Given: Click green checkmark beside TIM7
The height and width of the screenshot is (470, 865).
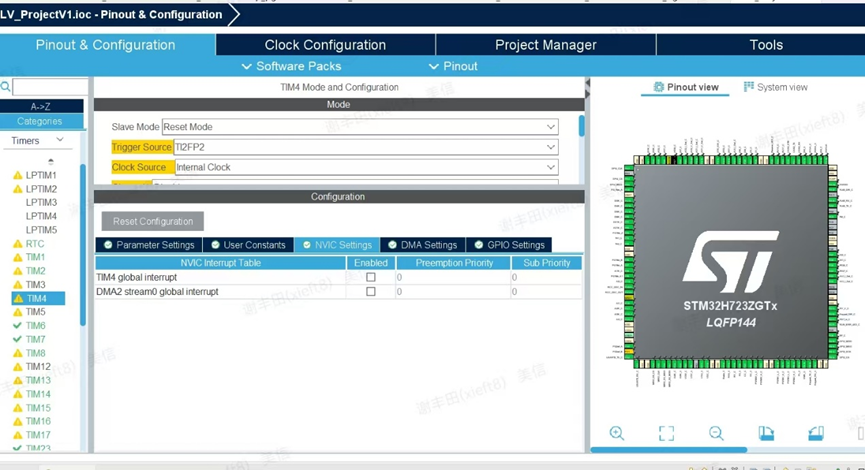Looking at the screenshot, I should [18, 339].
